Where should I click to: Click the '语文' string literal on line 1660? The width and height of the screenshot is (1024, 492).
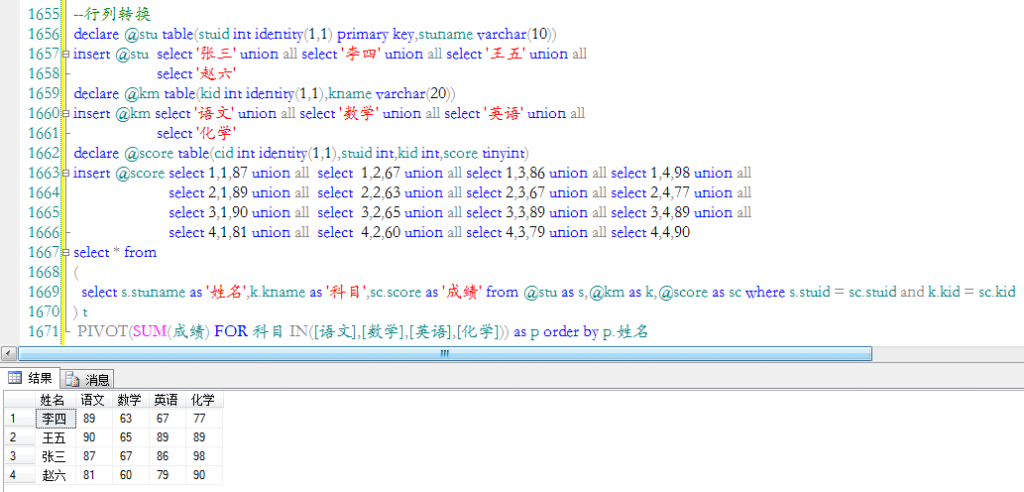tap(215, 114)
